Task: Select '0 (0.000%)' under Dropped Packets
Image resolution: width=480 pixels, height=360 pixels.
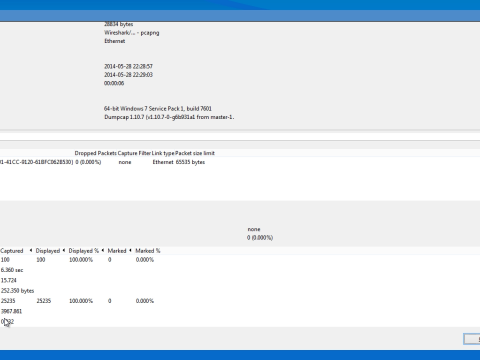Action: [x=88, y=162]
